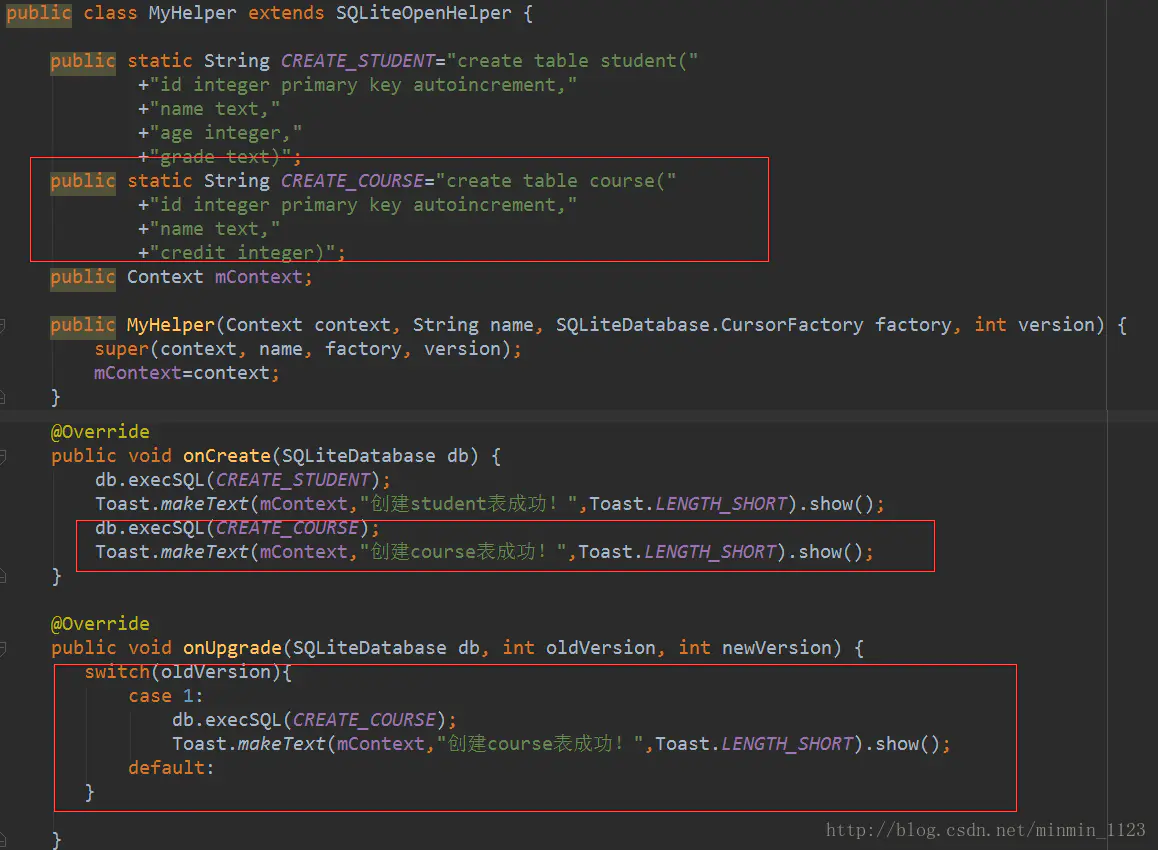Click the newVersion parameter in onUpgrade's signature
This screenshot has width=1158, height=850.
tap(776, 648)
